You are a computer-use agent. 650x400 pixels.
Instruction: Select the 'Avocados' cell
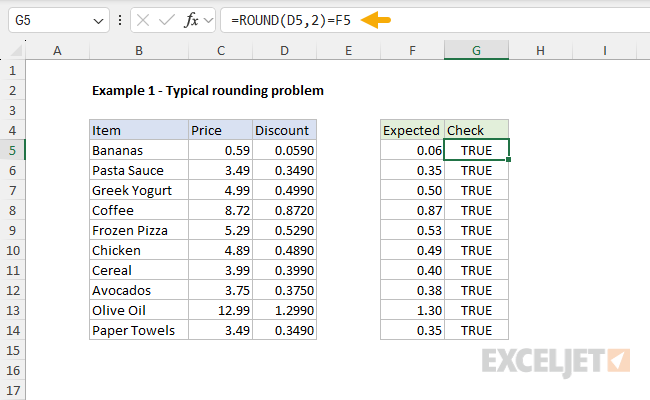139,290
